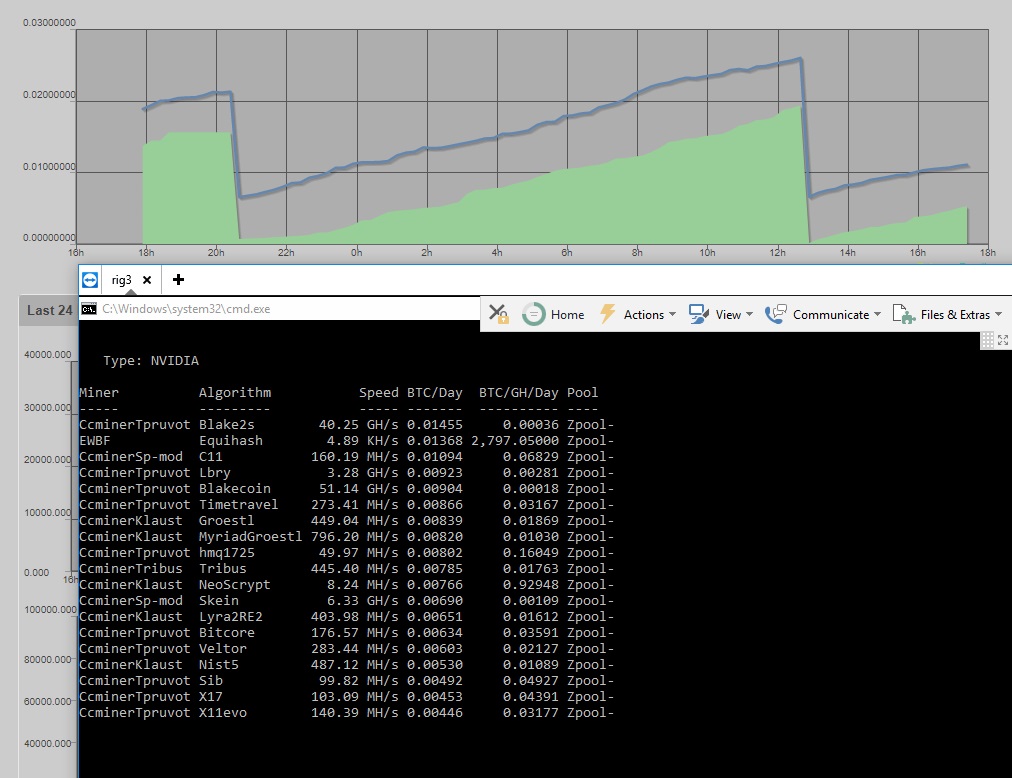Click the X11evo algorithm entry

click(223, 713)
